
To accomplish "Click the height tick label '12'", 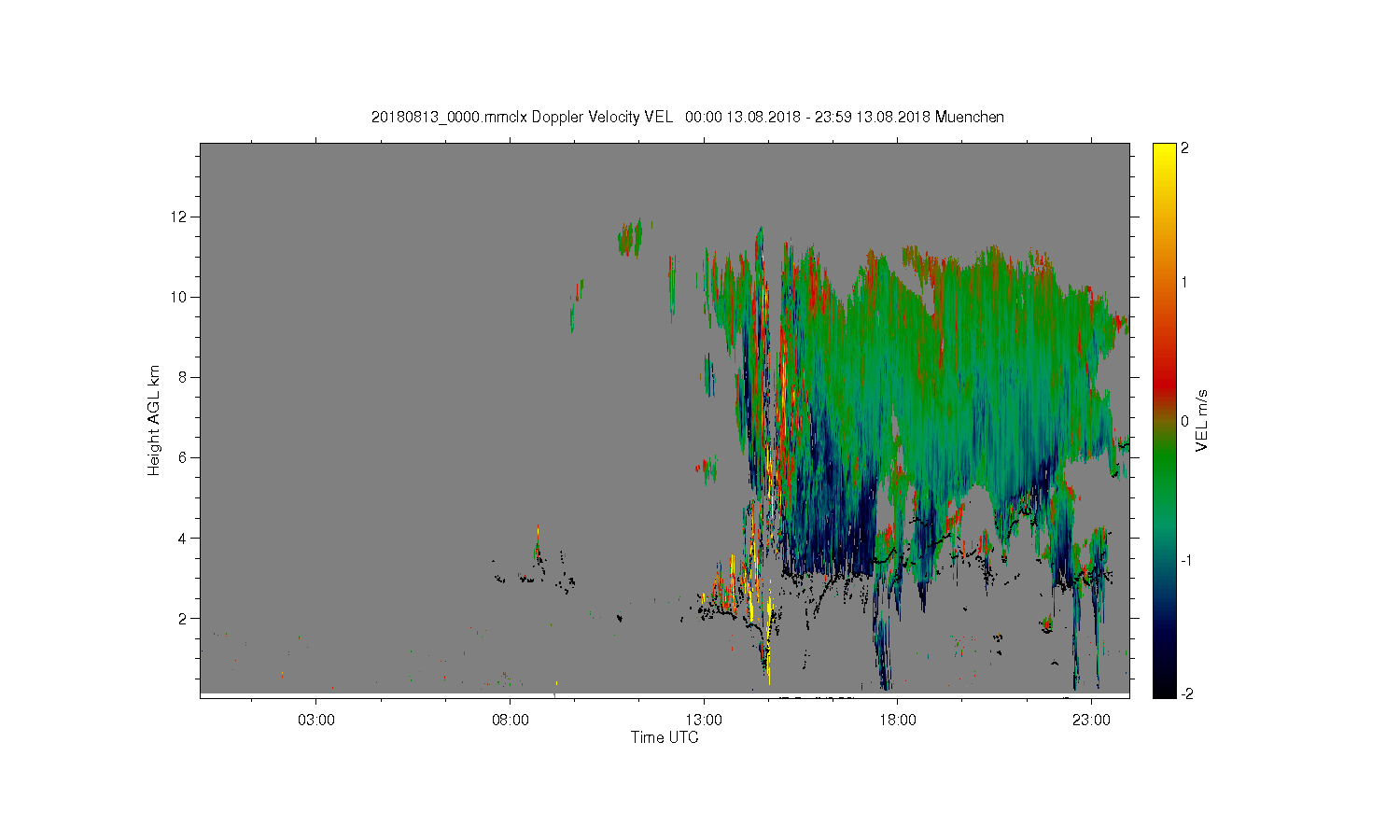I will click(x=181, y=217).
